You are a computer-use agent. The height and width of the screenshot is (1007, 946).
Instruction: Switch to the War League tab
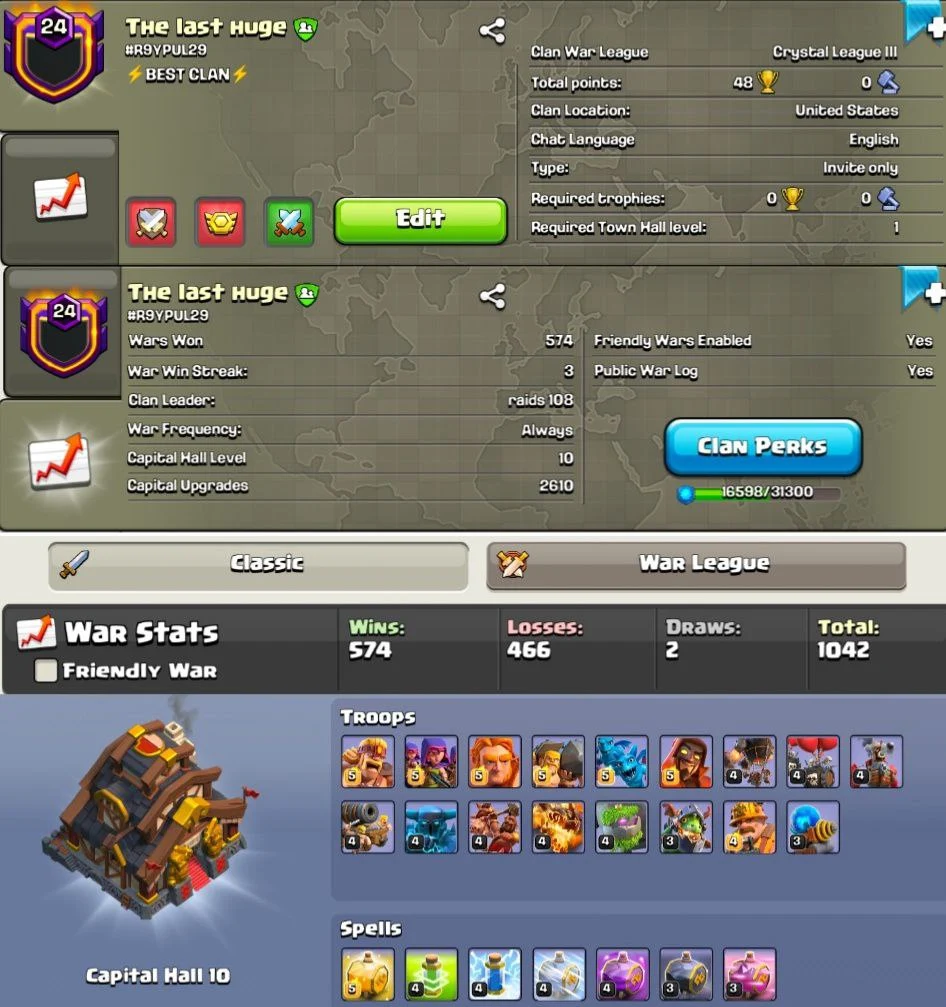pyautogui.click(x=696, y=565)
